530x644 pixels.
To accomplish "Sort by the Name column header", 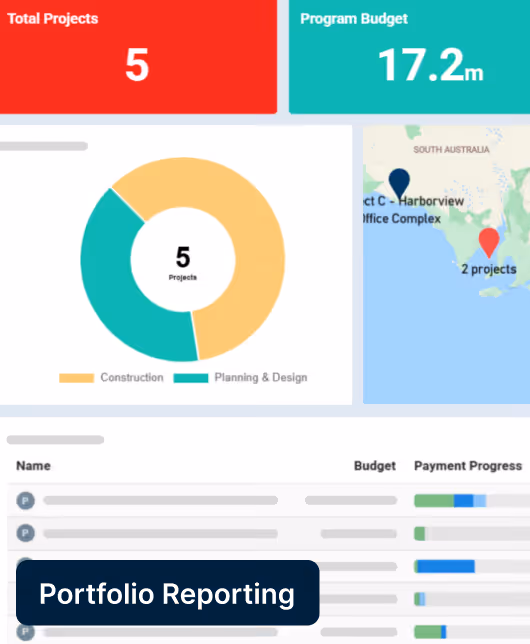I will (x=33, y=466).
